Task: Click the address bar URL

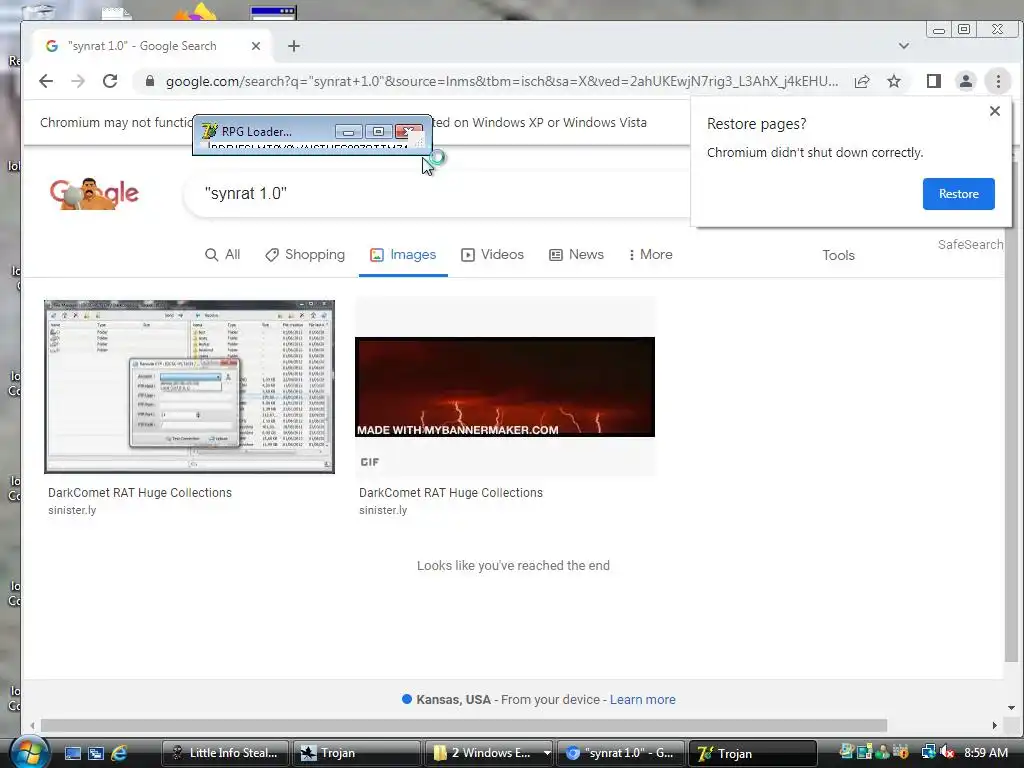Action: [x=502, y=81]
